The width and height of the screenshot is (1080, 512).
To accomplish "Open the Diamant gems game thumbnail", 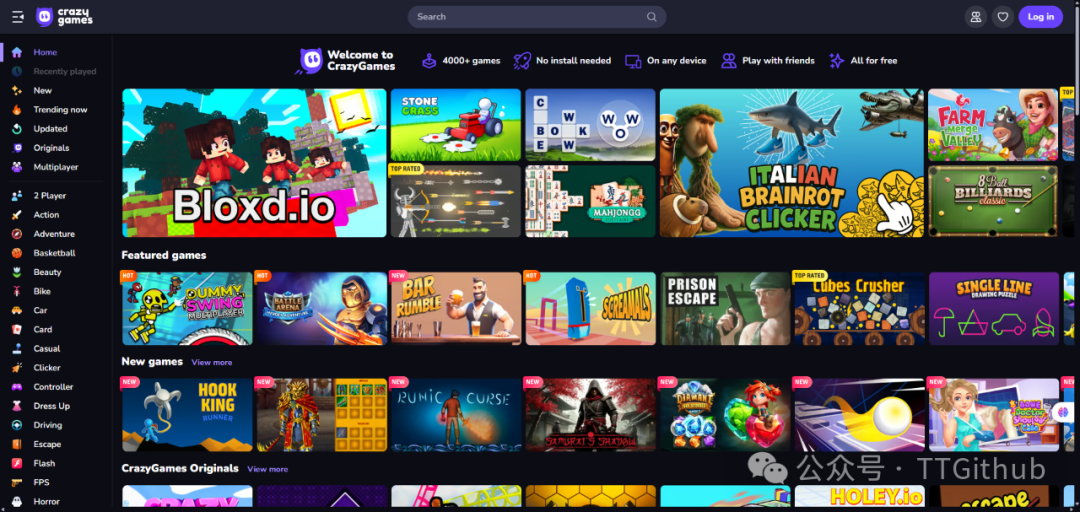I will pos(725,415).
